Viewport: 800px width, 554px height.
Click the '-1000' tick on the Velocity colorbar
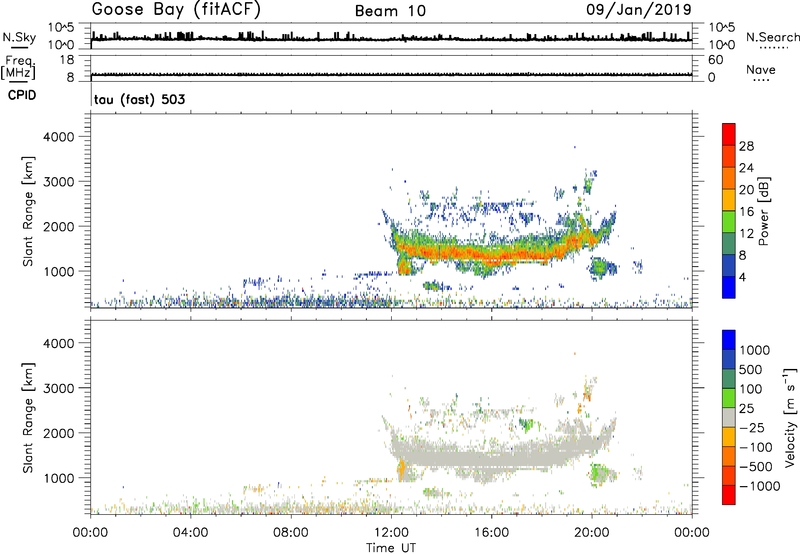[759, 486]
